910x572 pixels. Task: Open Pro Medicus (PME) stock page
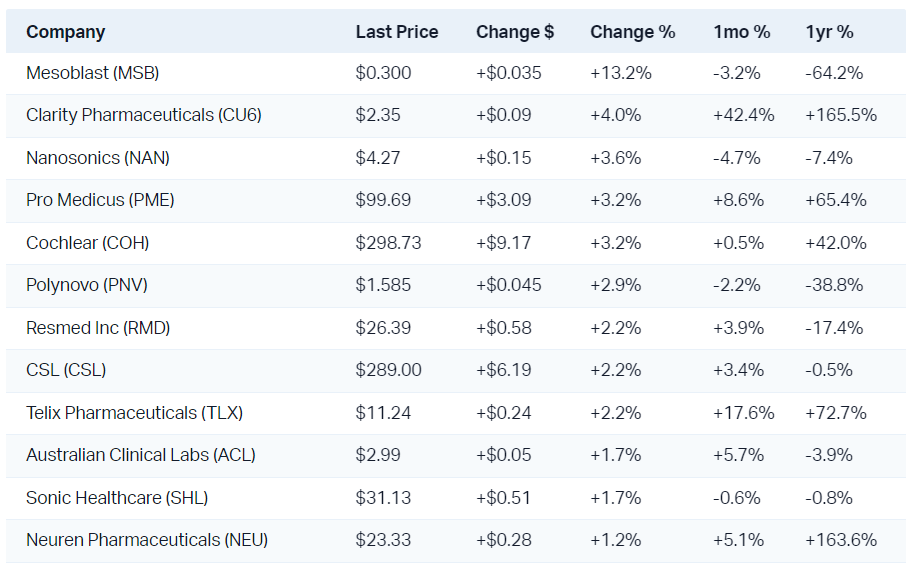[100, 200]
